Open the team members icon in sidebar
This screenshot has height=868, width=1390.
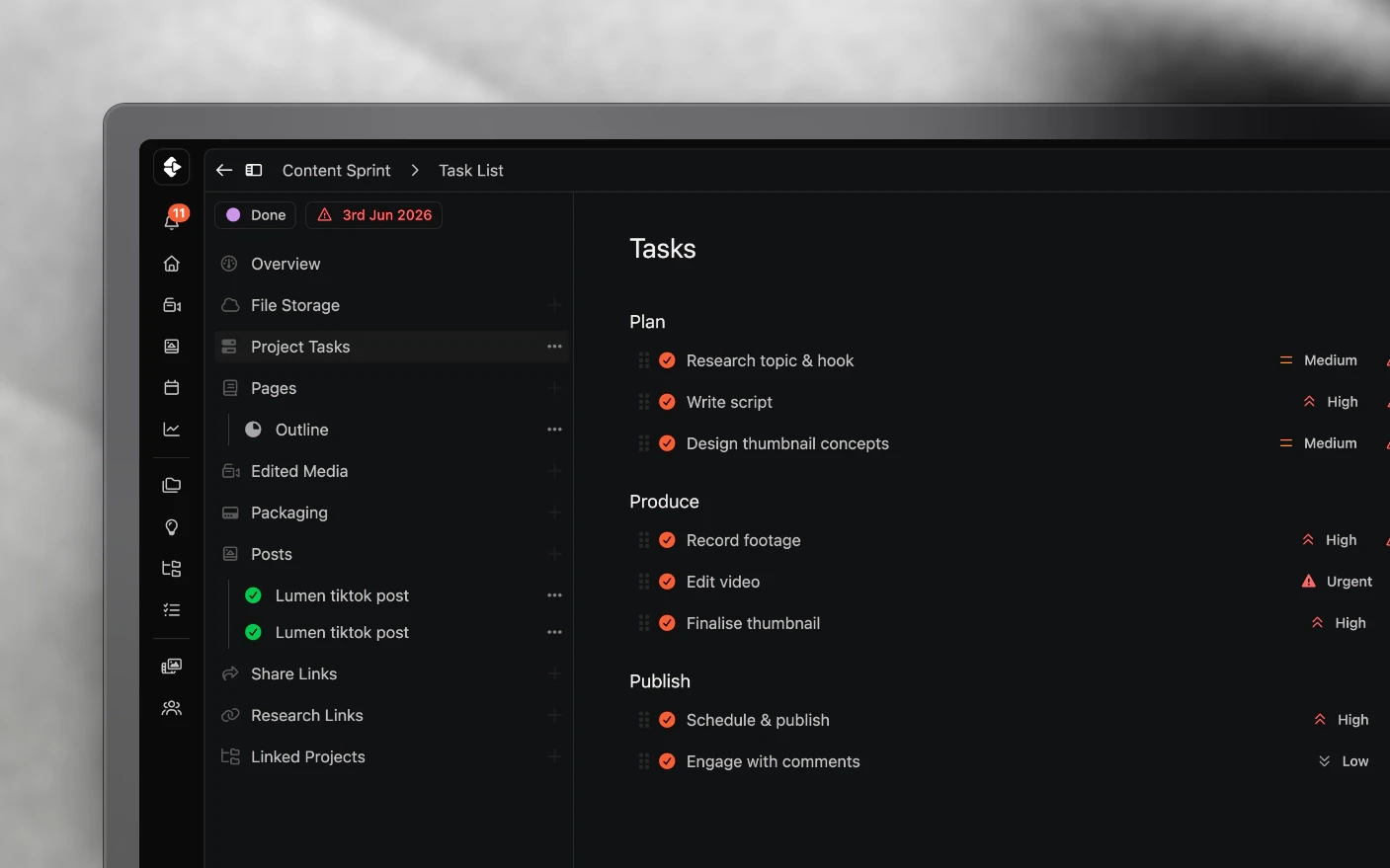coord(172,708)
